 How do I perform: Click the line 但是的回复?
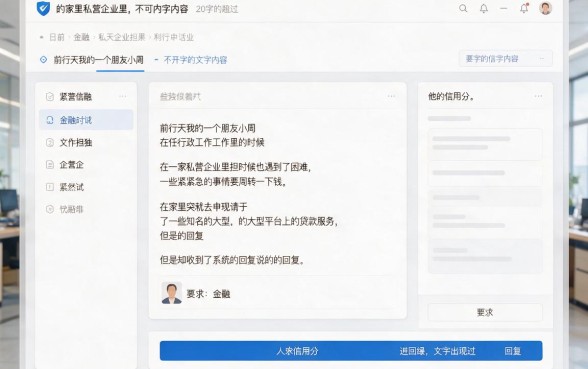(x=182, y=236)
